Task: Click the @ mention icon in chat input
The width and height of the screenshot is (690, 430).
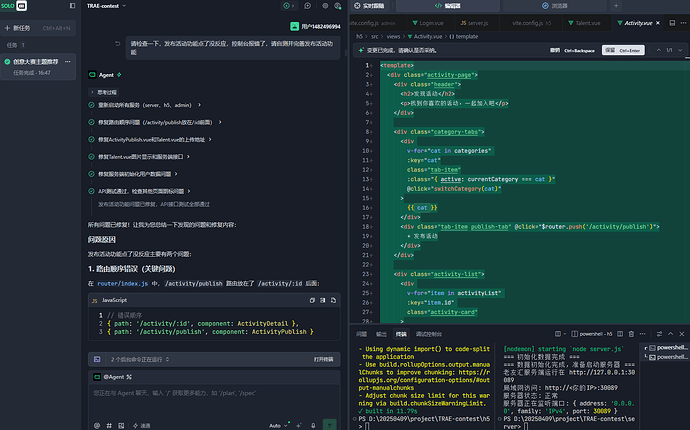Action: (x=97, y=426)
